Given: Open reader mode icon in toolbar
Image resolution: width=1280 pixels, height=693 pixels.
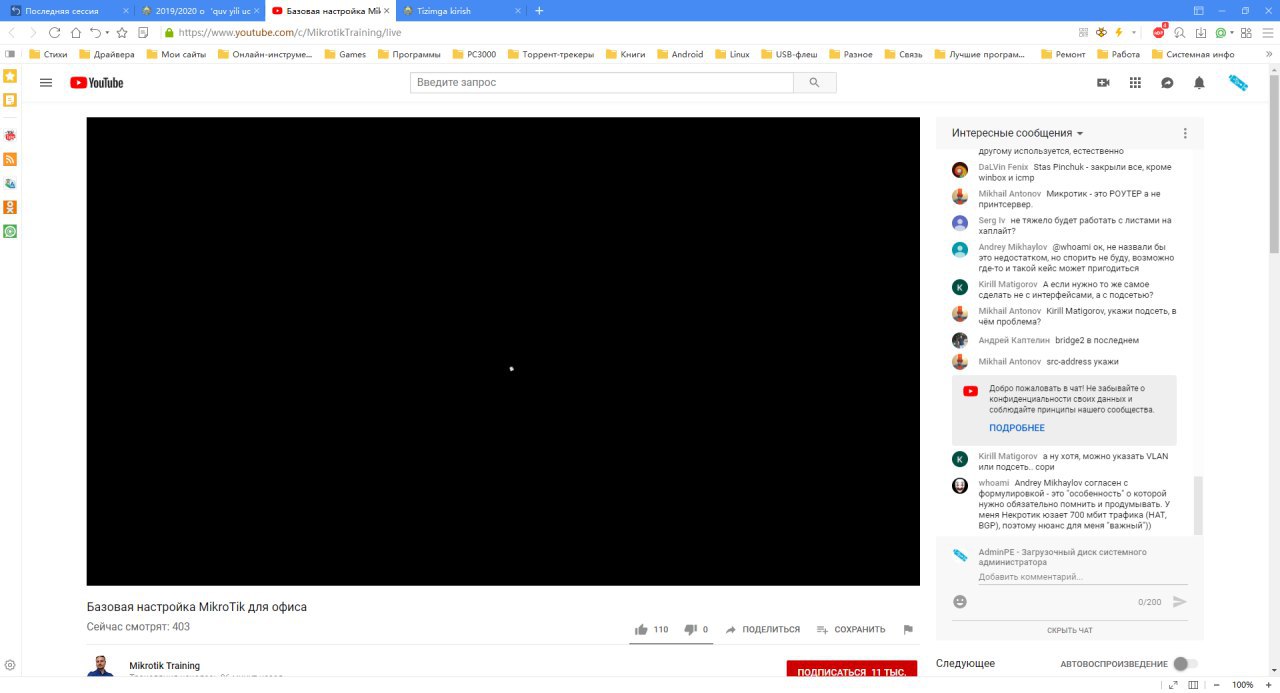Looking at the screenshot, I should coord(143,32).
